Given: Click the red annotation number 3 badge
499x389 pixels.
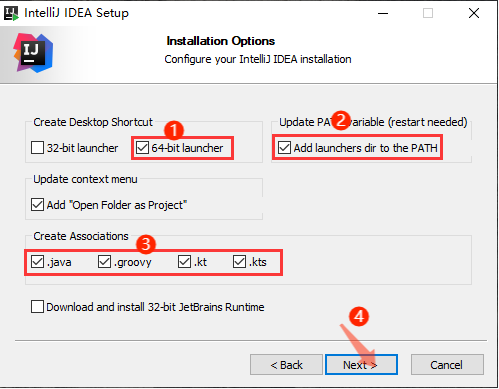Looking at the screenshot, I should pos(146,244).
